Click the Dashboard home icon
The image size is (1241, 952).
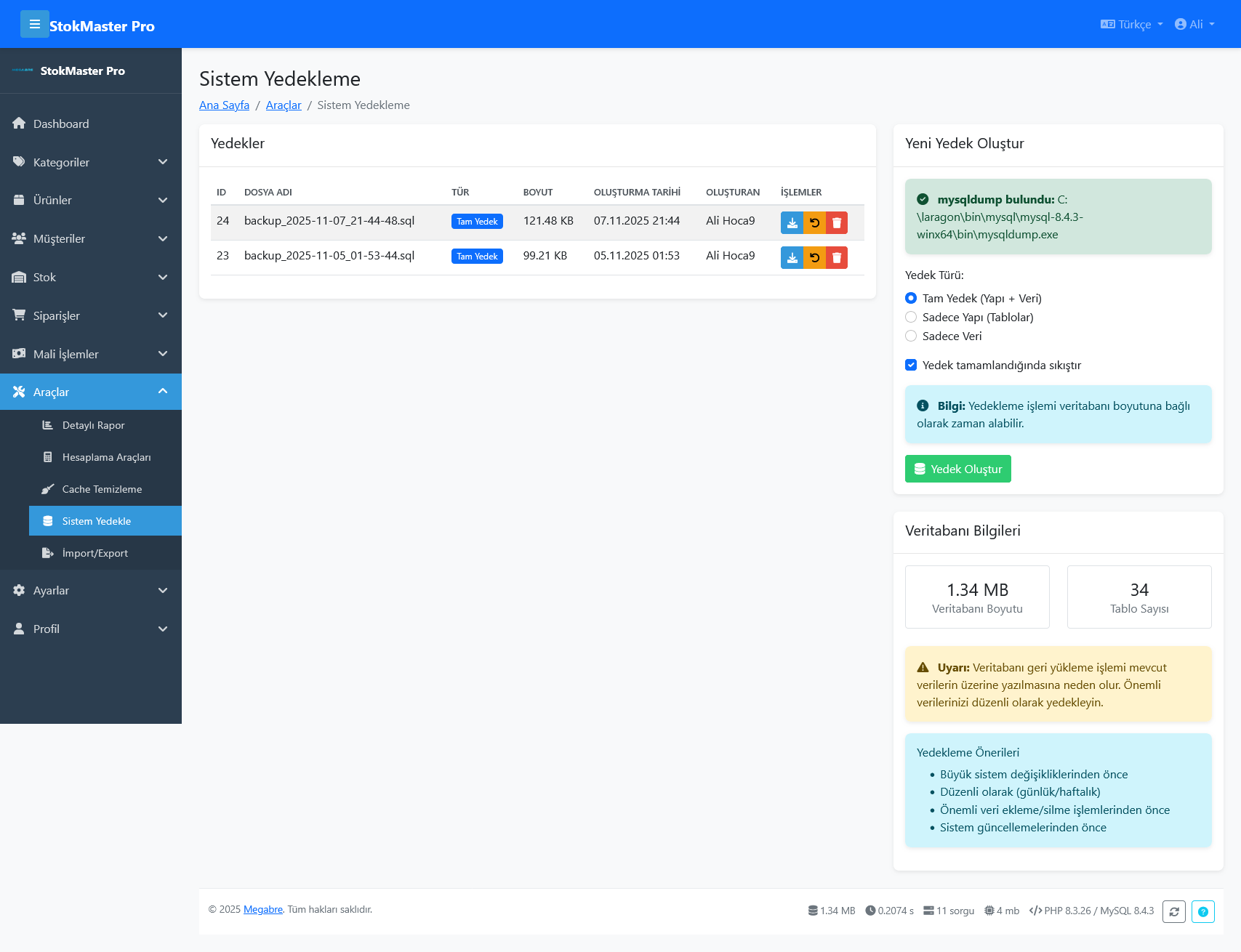[19, 124]
